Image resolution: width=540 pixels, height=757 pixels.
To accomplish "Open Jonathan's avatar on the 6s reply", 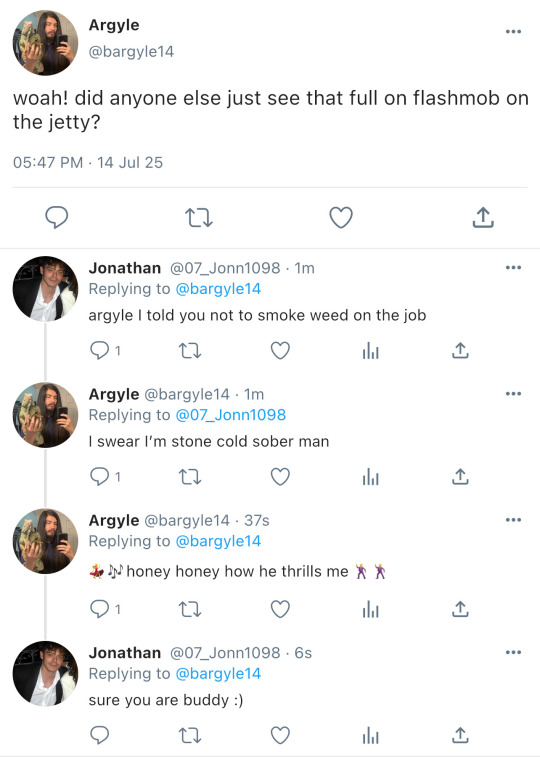I will click(45, 674).
